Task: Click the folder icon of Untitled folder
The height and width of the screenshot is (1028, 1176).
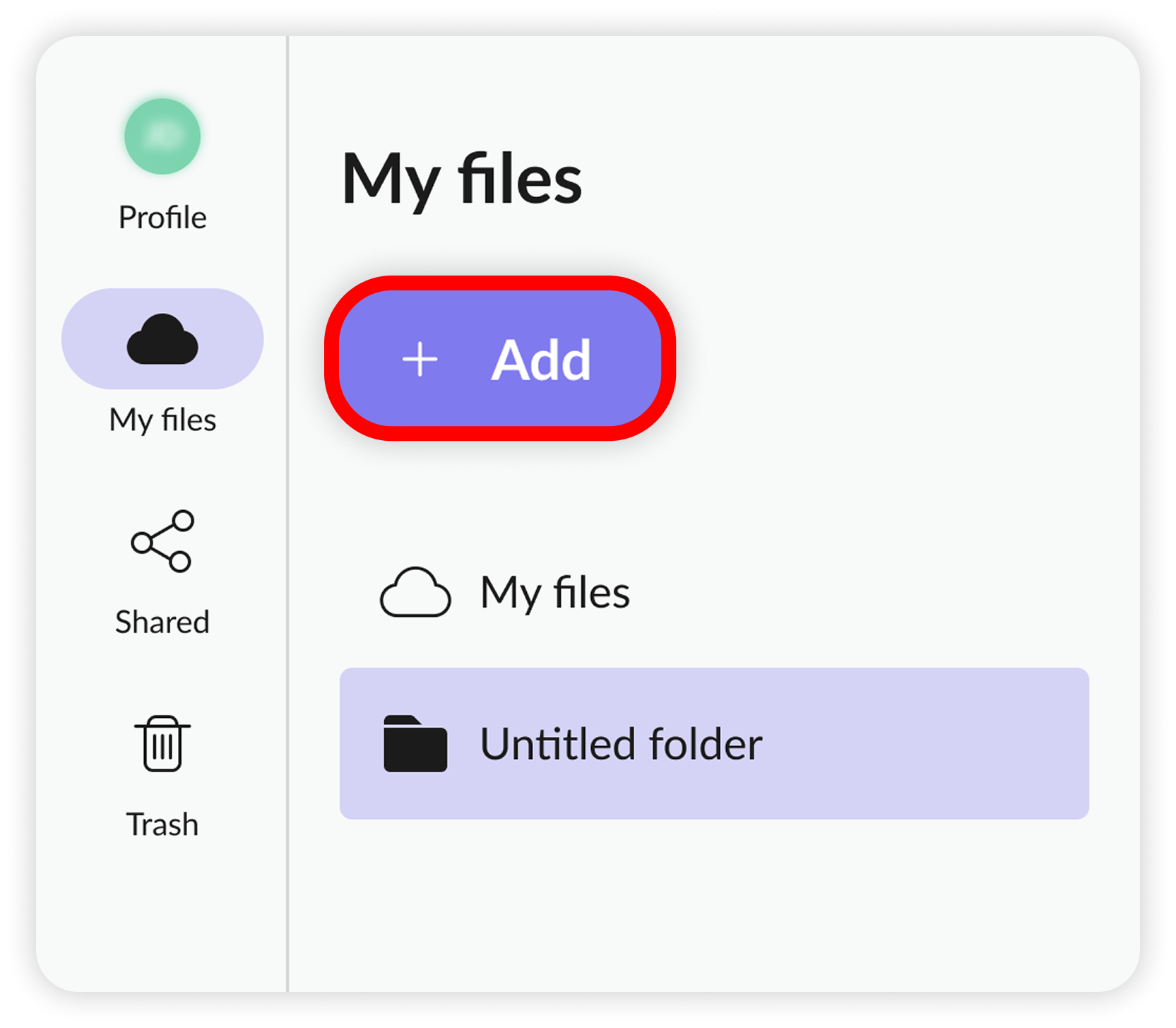Action: pos(415,743)
